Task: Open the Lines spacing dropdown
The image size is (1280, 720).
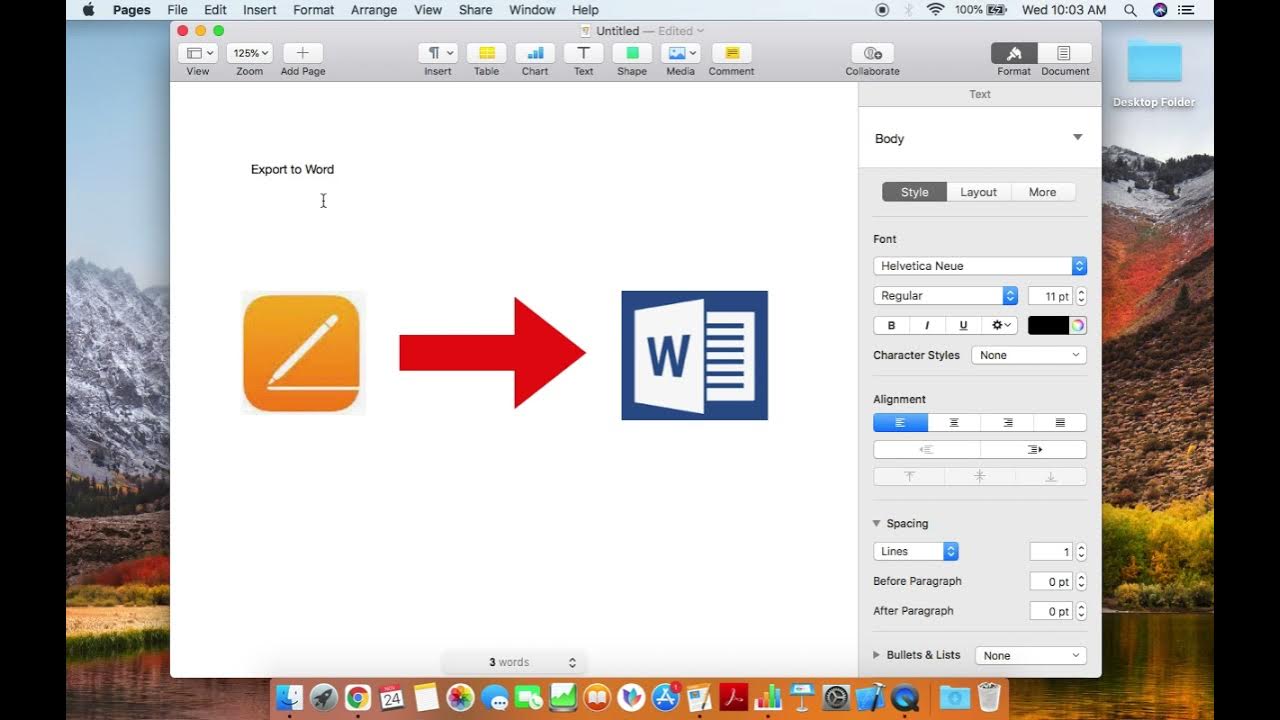Action: click(916, 551)
